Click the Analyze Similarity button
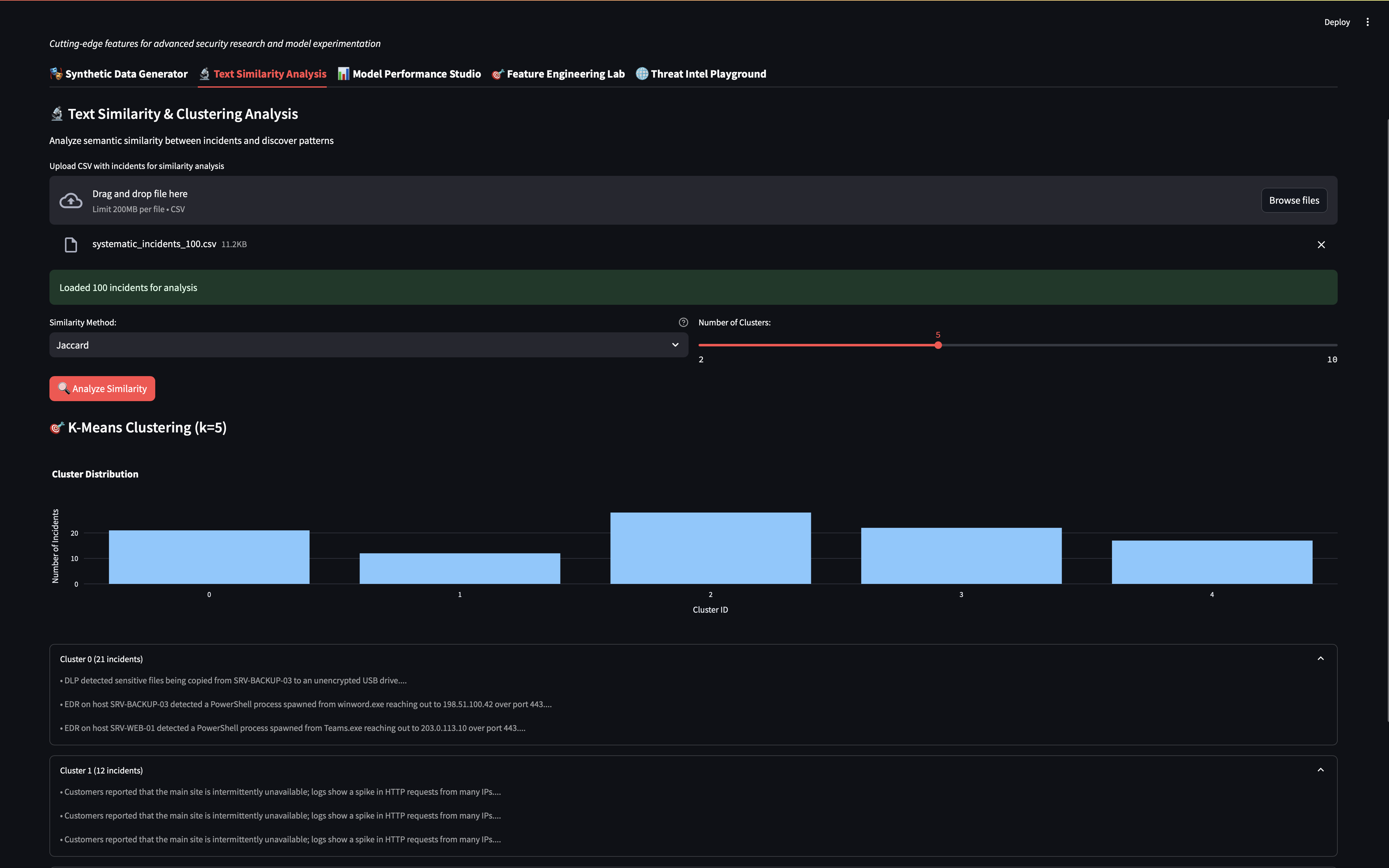This screenshot has height=868, width=1389. tap(102, 388)
